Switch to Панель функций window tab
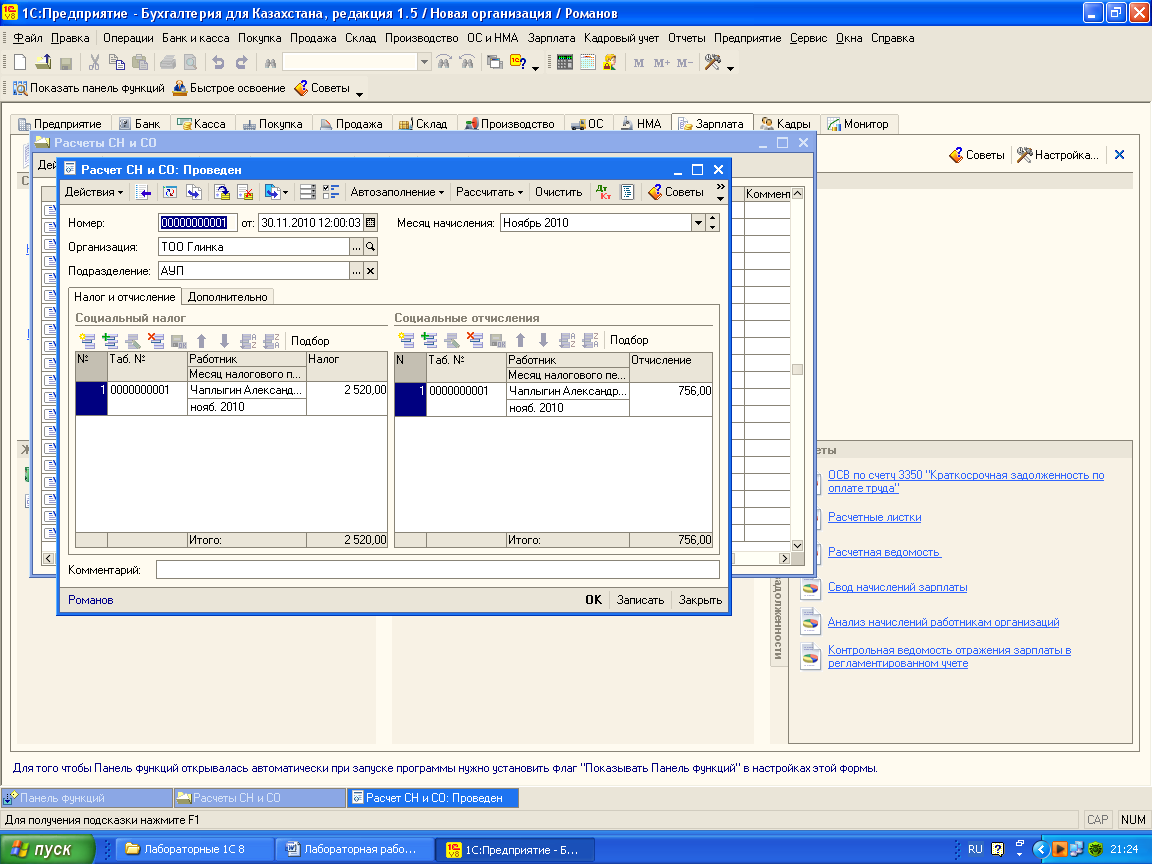The width and height of the screenshot is (1152, 864). [87, 798]
